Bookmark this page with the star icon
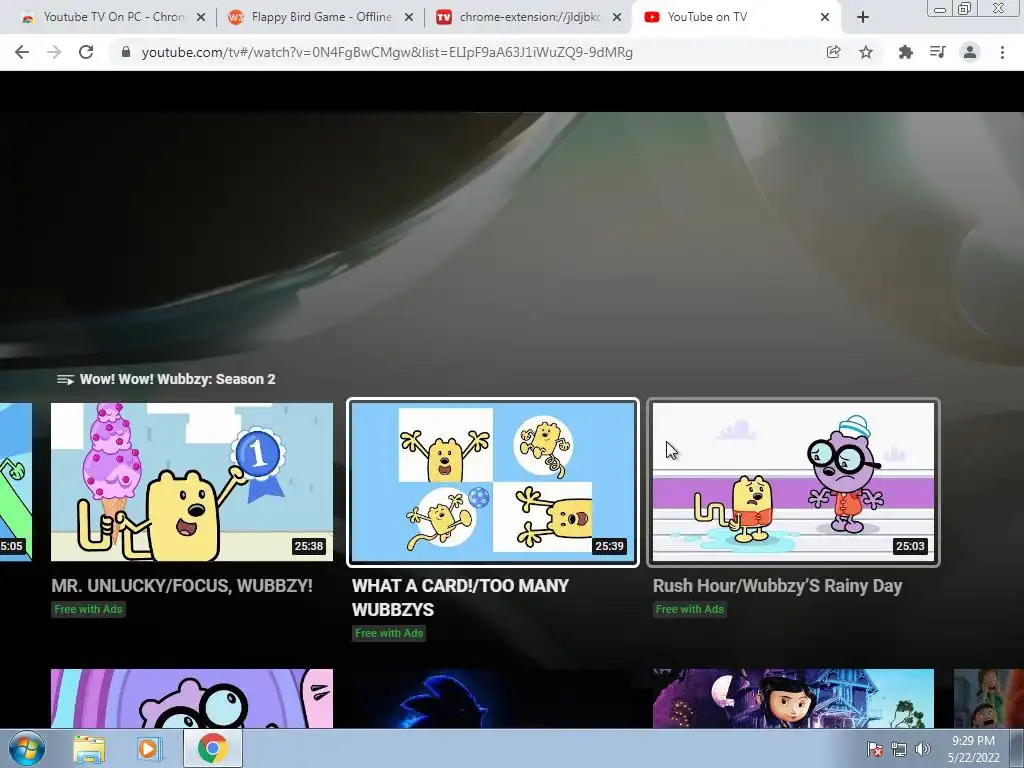 pyautogui.click(x=866, y=52)
